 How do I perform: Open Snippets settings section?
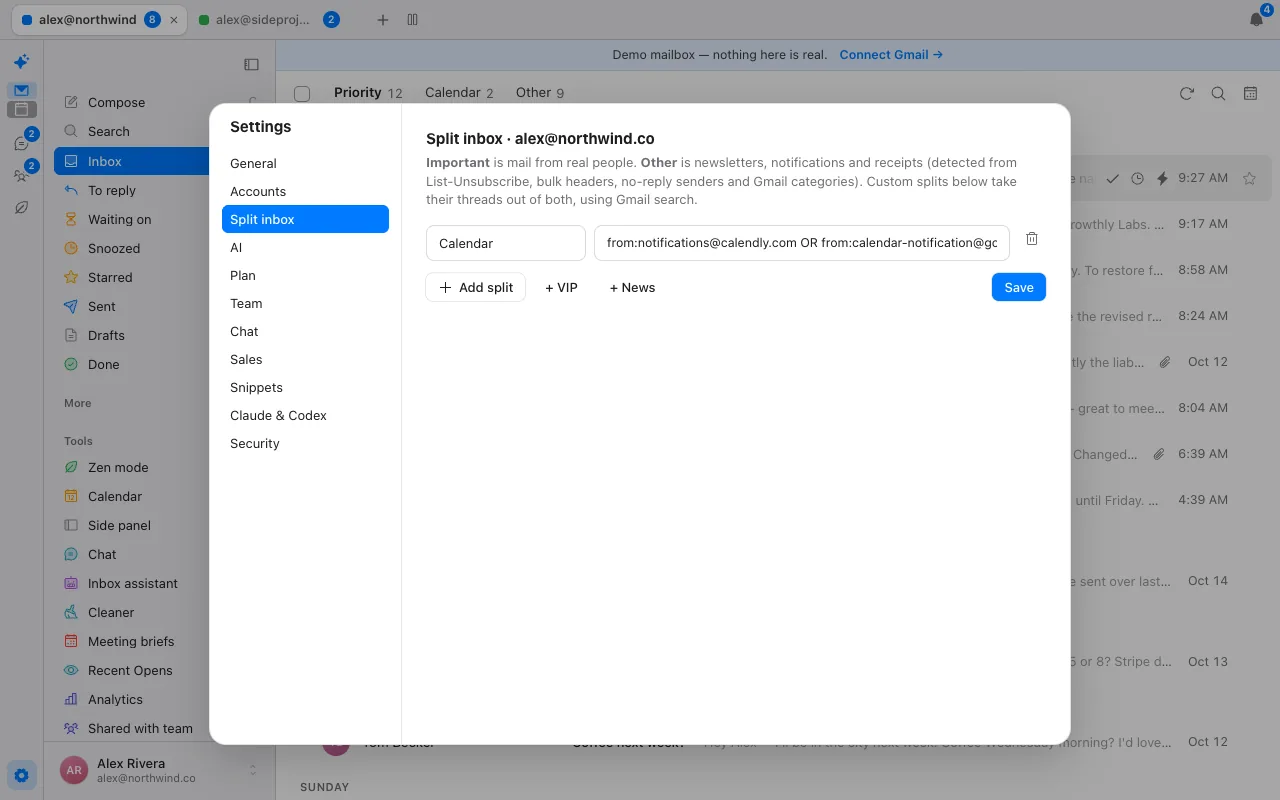(x=305, y=387)
